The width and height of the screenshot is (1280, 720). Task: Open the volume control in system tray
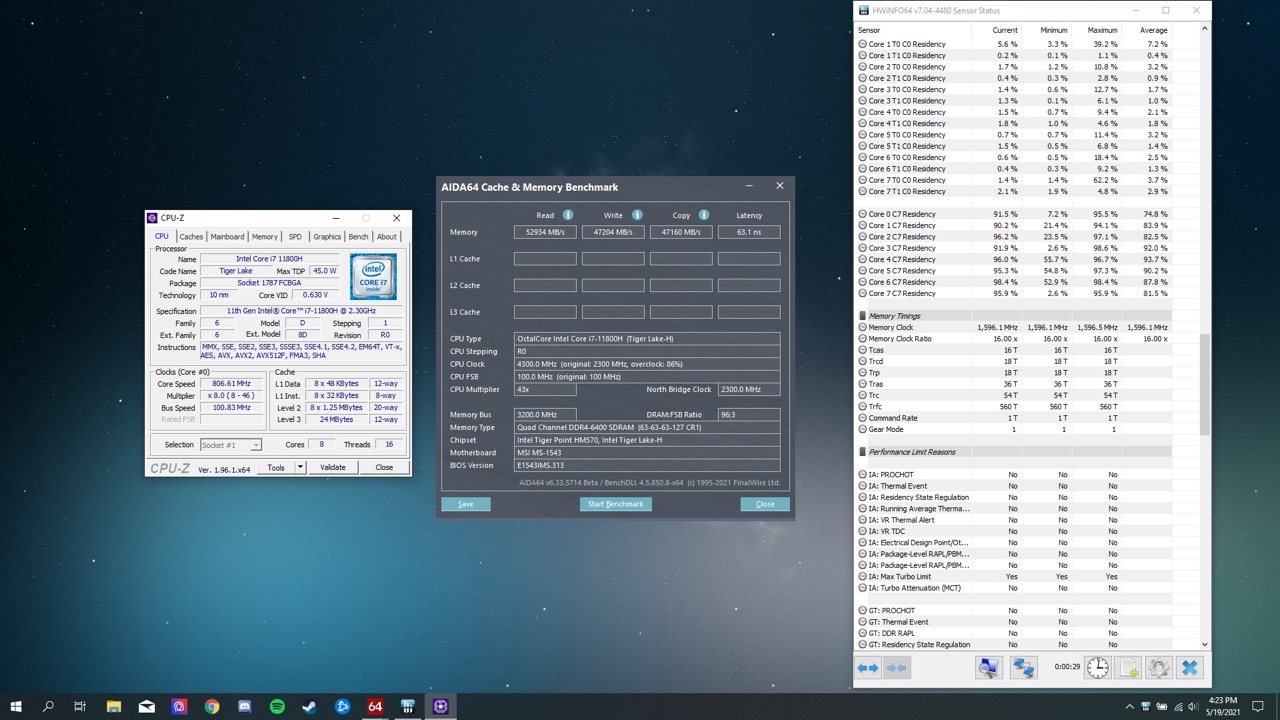pos(1195,706)
